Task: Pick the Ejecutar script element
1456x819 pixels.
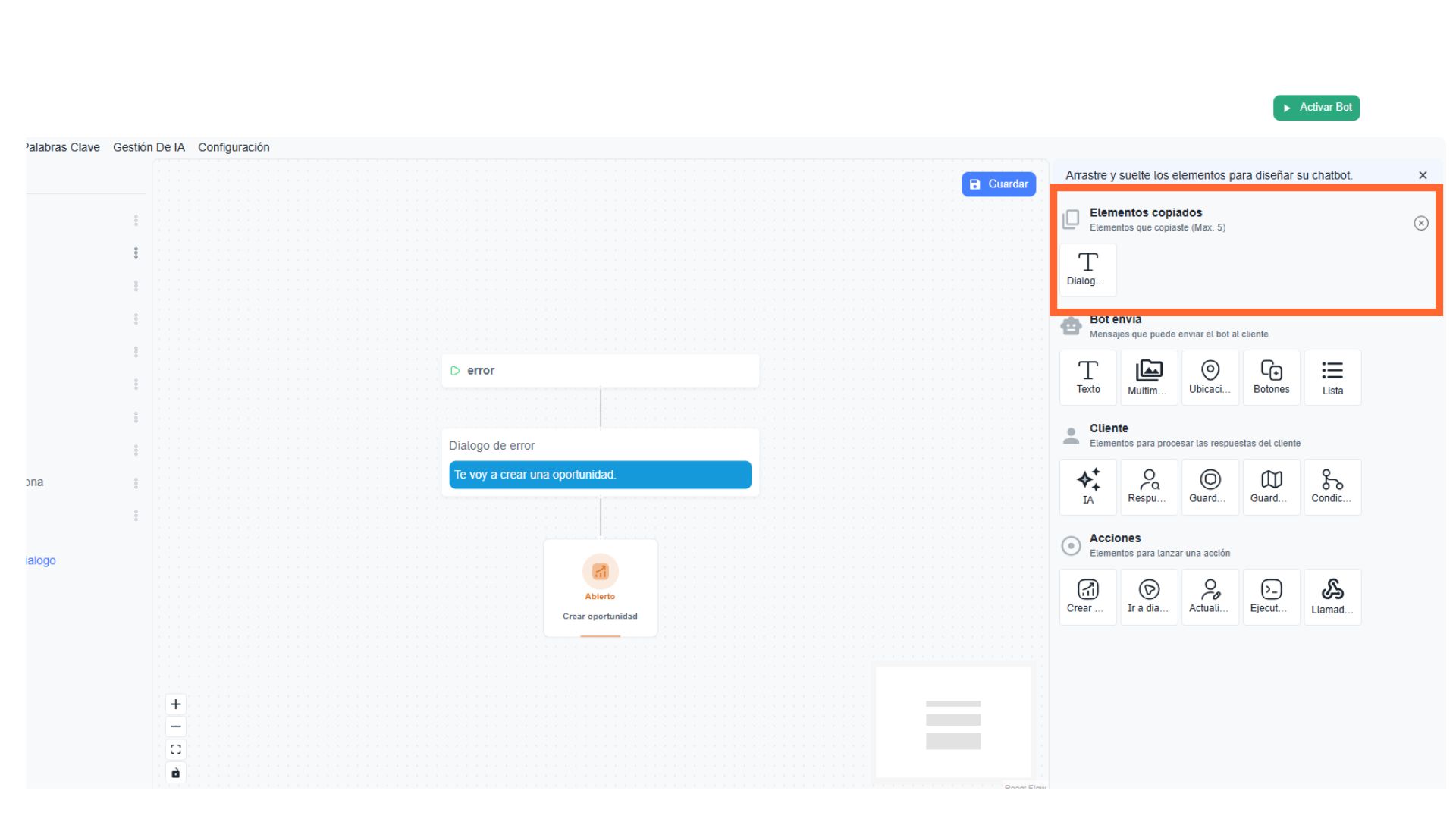Action: pos(1271,596)
